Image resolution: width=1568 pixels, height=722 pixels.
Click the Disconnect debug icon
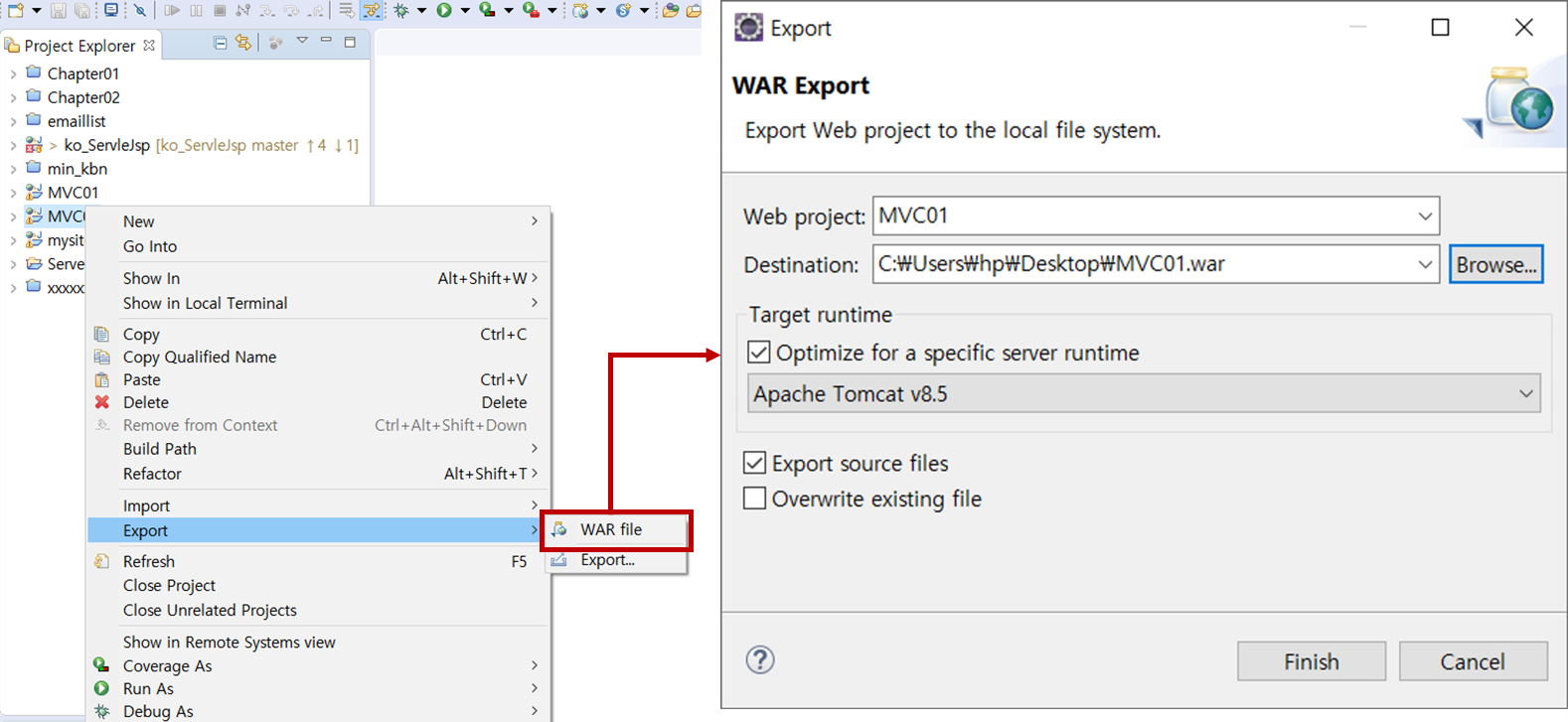point(242,10)
